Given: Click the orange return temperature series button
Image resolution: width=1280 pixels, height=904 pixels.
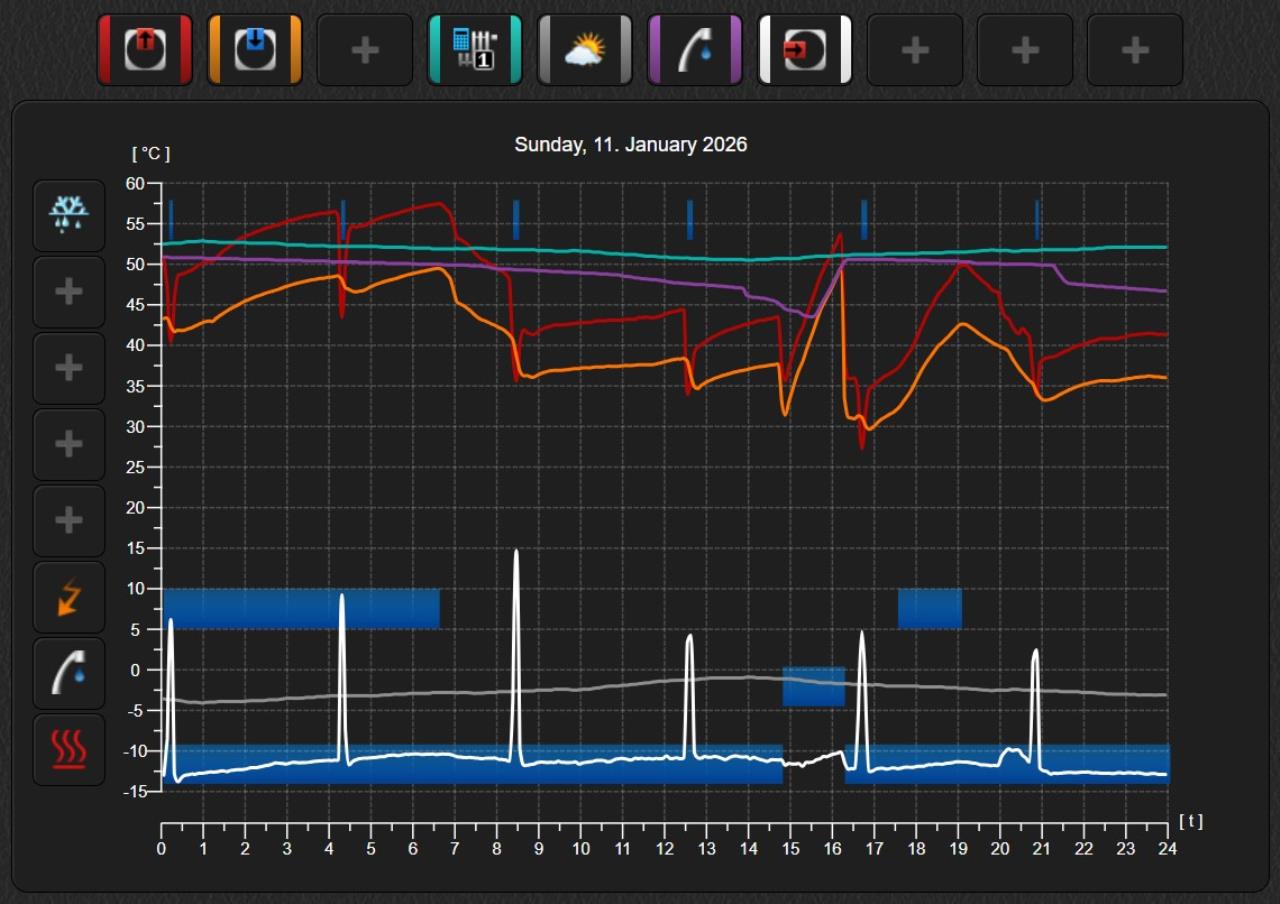Looking at the screenshot, I should 255,50.
